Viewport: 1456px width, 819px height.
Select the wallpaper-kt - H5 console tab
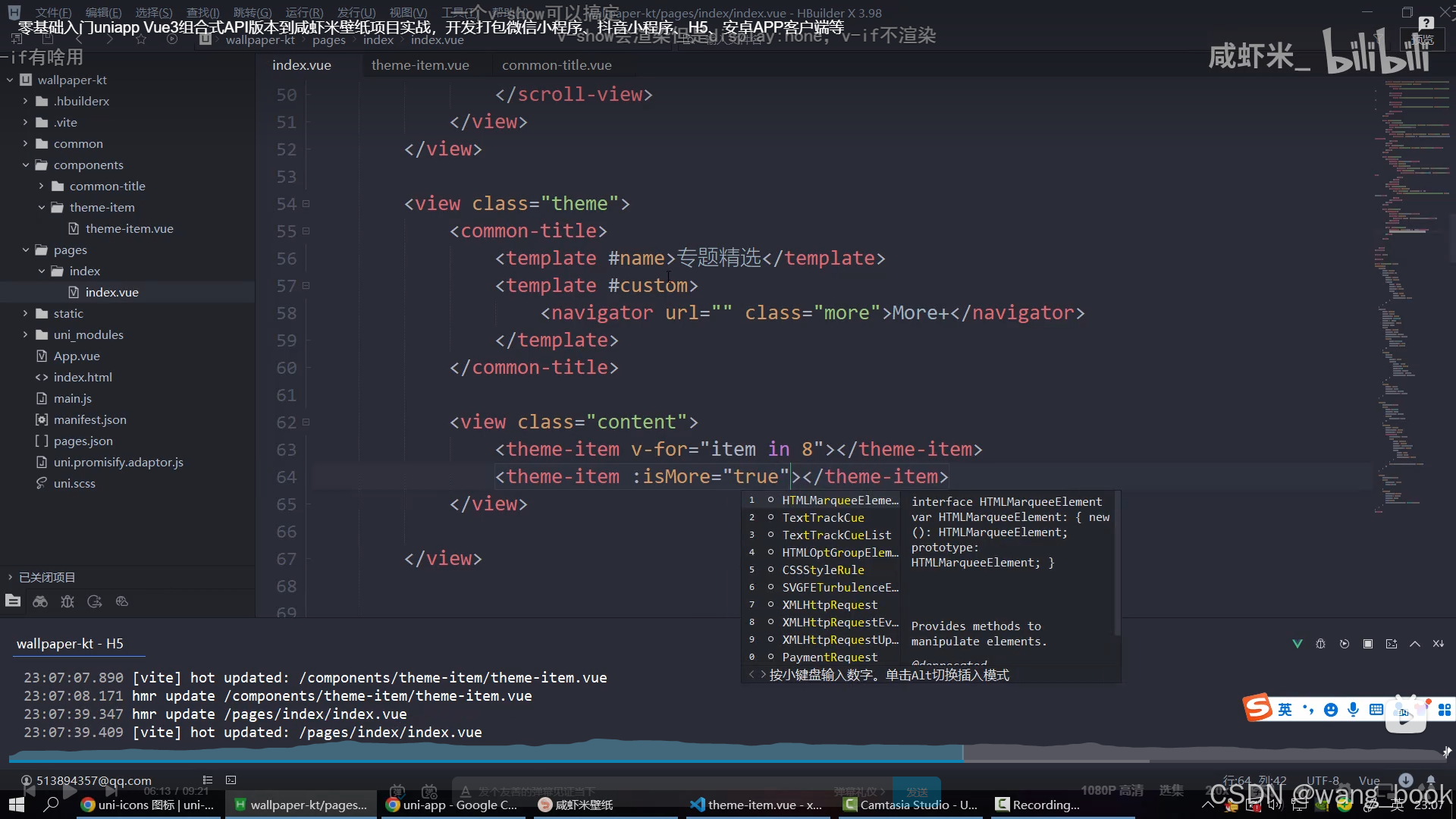pyautogui.click(x=70, y=644)
